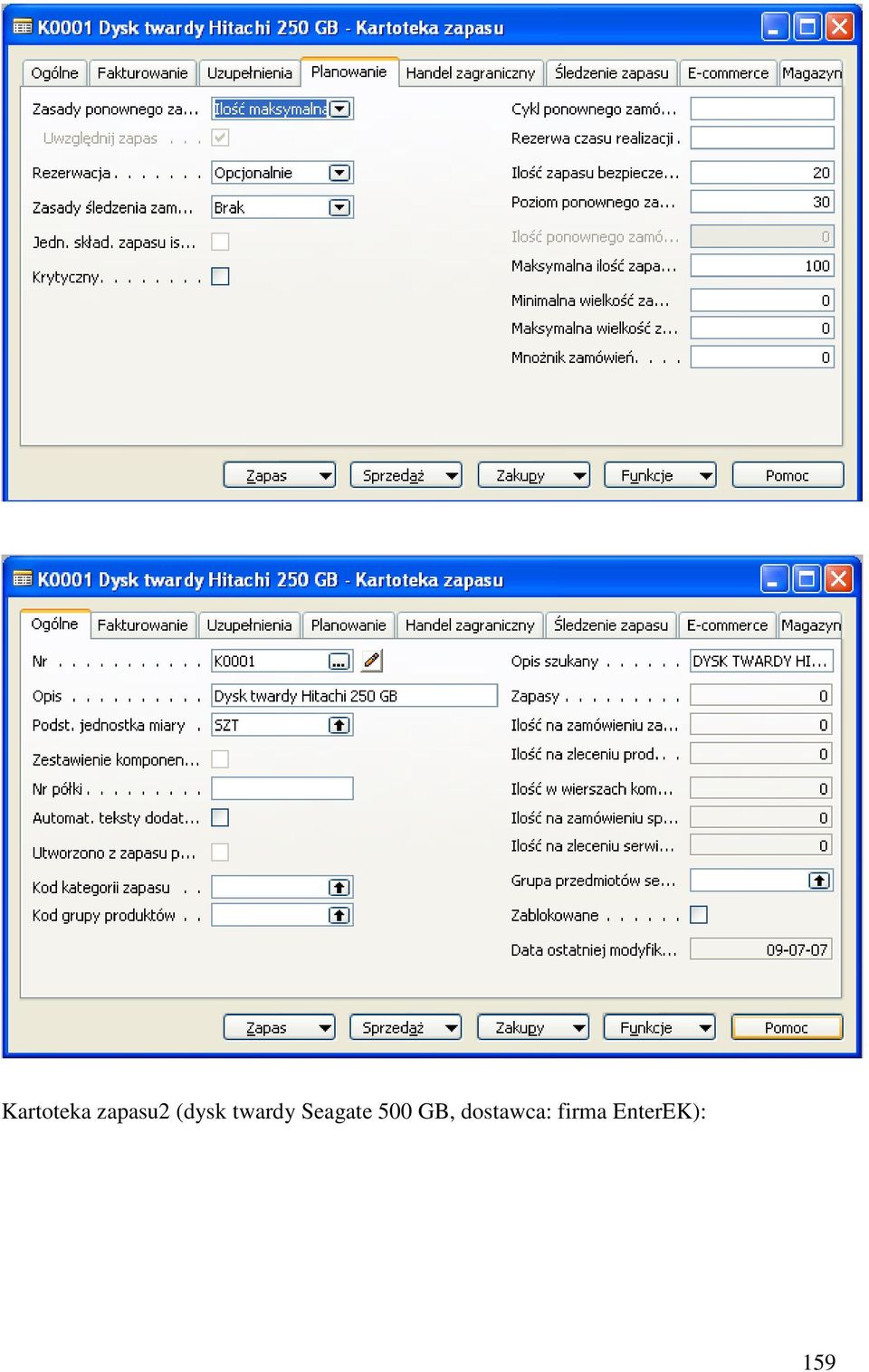Click Maksymalna wielkość zamówienia field

[762, 328]
